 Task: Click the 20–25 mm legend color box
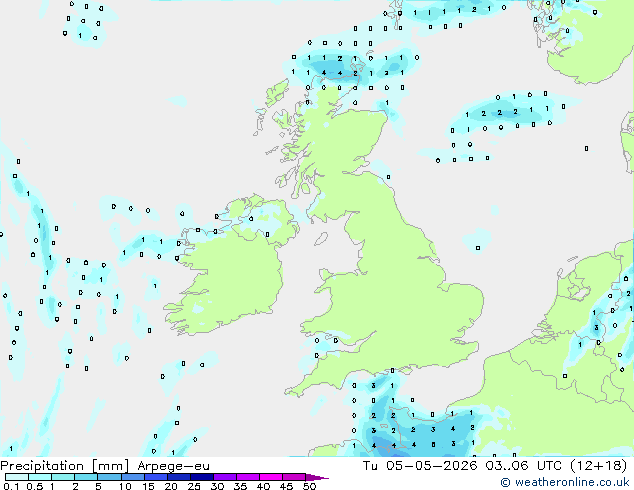[x=178, y=477]
